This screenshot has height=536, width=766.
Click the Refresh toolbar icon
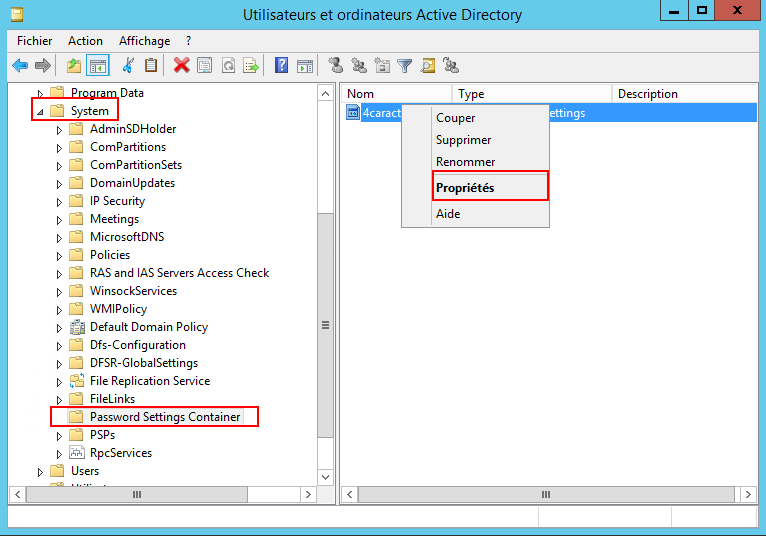228,66
